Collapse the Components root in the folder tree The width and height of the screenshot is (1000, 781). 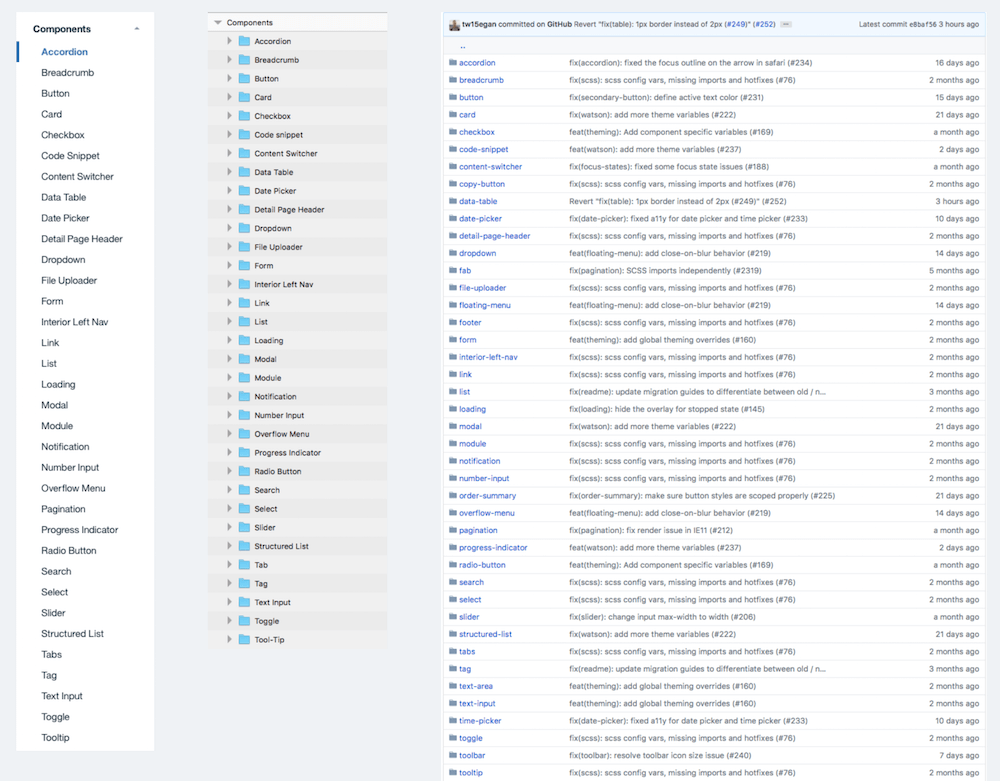(218, 22)
